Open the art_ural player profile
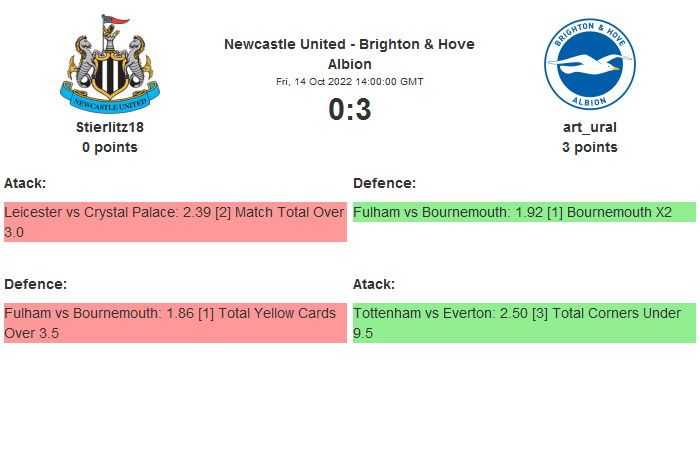Screen dimensions: 700x460 coord(590,127)
